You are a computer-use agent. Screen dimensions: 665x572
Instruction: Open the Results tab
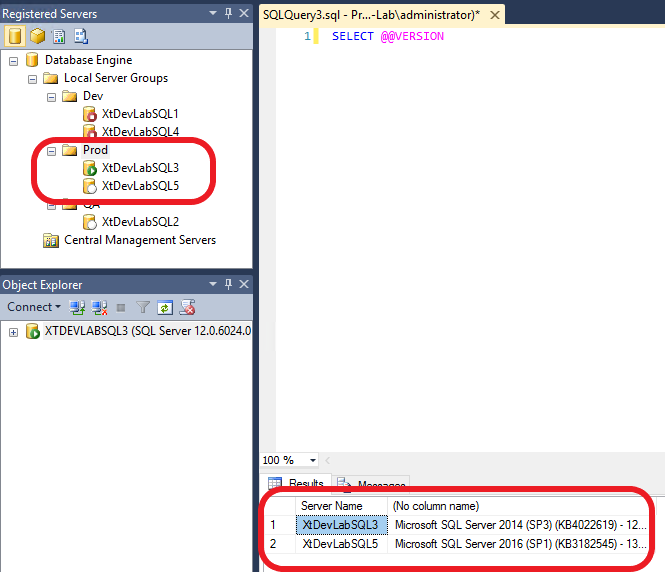(x=296, y=483)
